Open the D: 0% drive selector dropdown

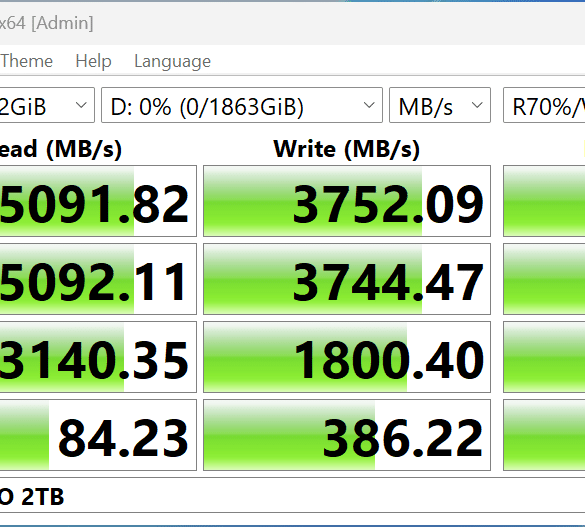tap(242, 105)
